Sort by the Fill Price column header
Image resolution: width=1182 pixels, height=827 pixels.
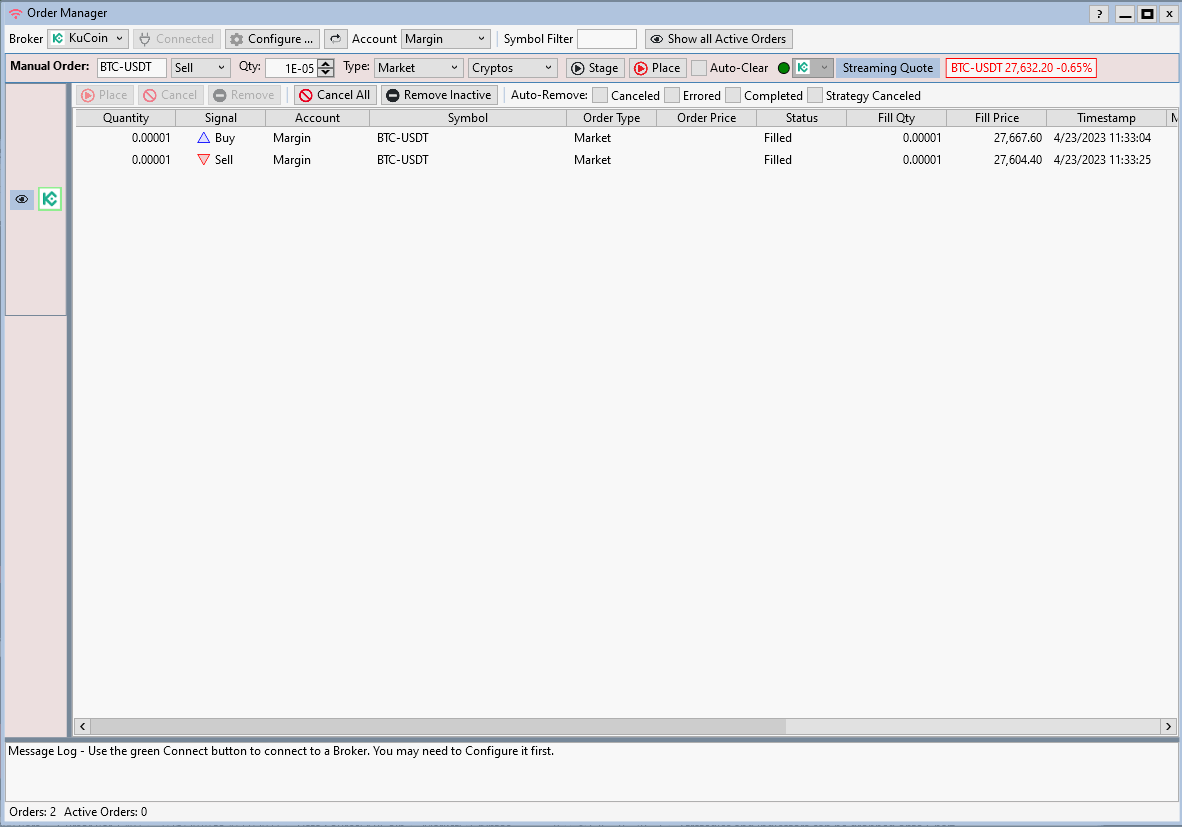[996, 118]
